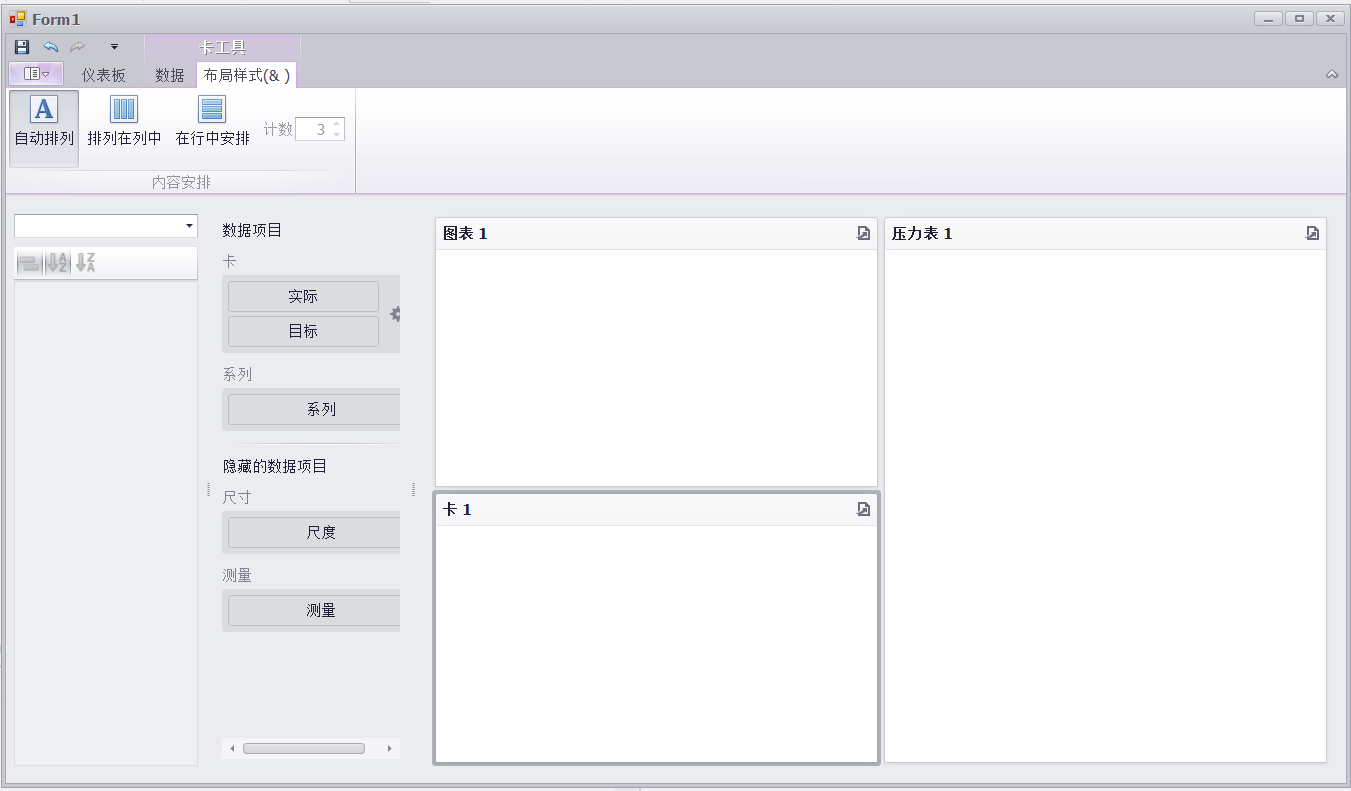Click the export icon on 图表 1 panel
The height and width of the screenshot is (791, 1351).
pos(864,233)
